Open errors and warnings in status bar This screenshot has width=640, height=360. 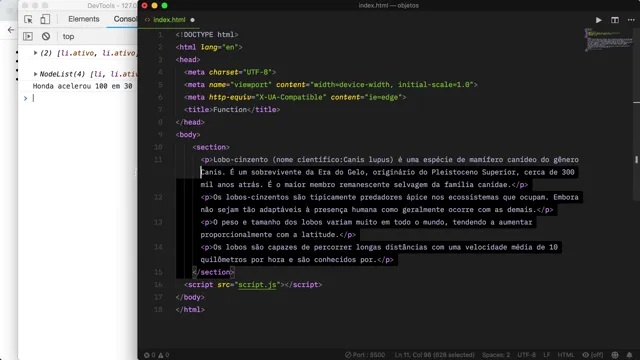point(156,355)
